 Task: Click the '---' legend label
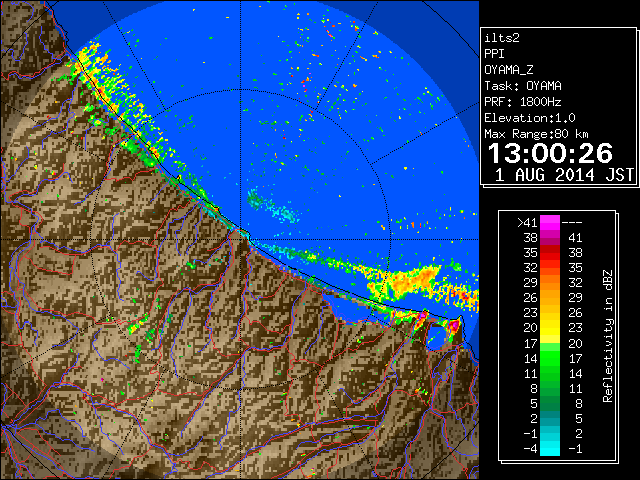click(x=572, y=222)
